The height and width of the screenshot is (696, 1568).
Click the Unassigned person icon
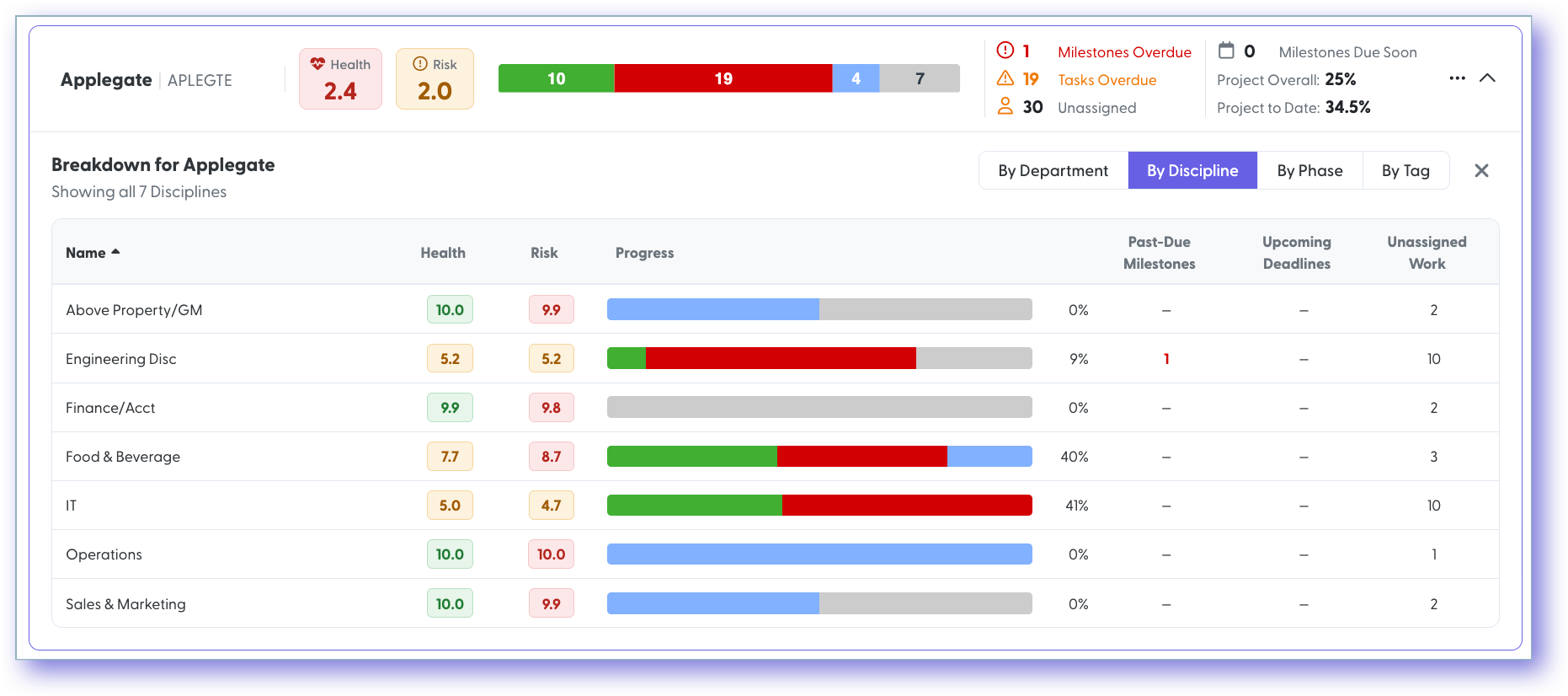[x=1005, y=106]
